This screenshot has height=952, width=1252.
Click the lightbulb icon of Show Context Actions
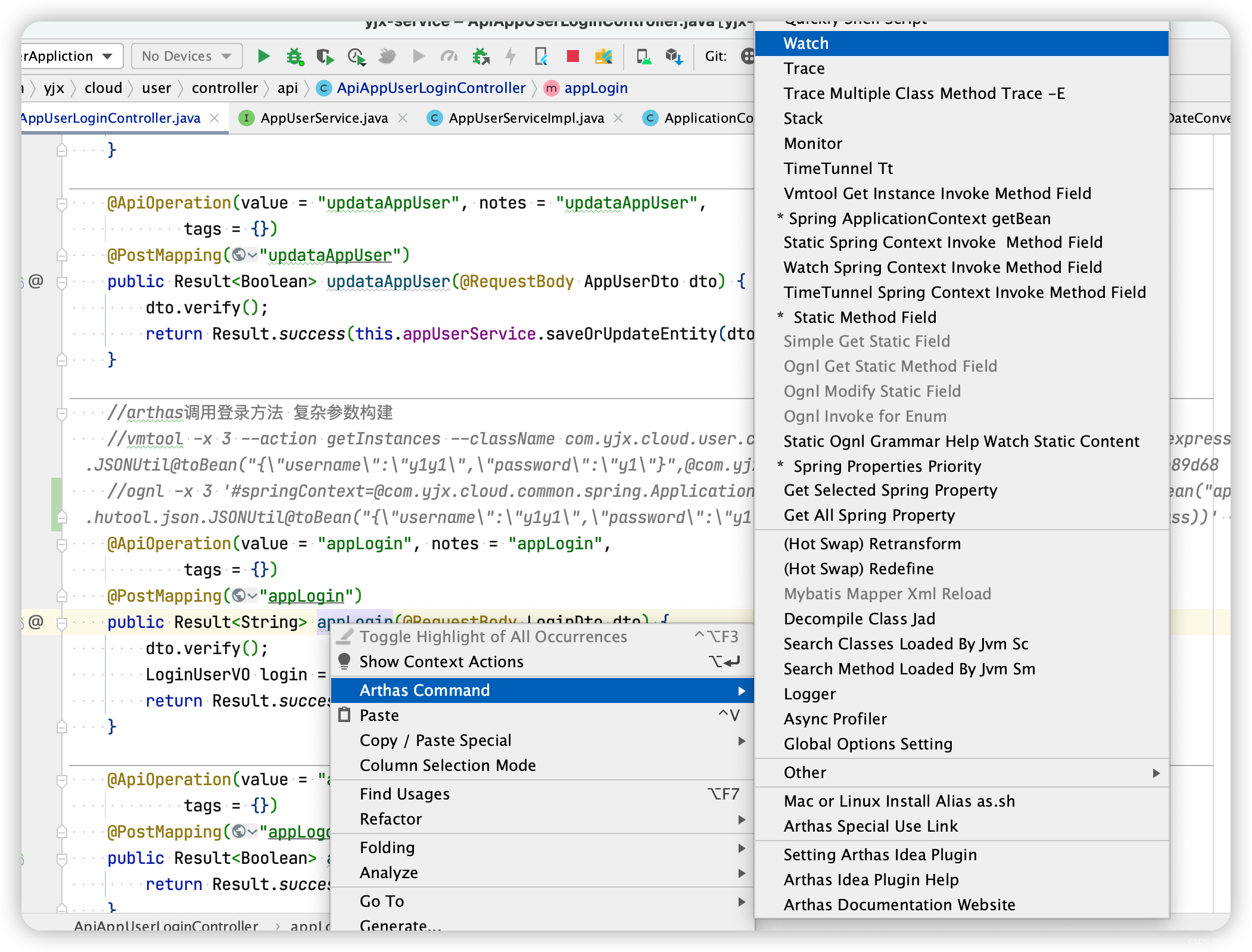[344, 661]
